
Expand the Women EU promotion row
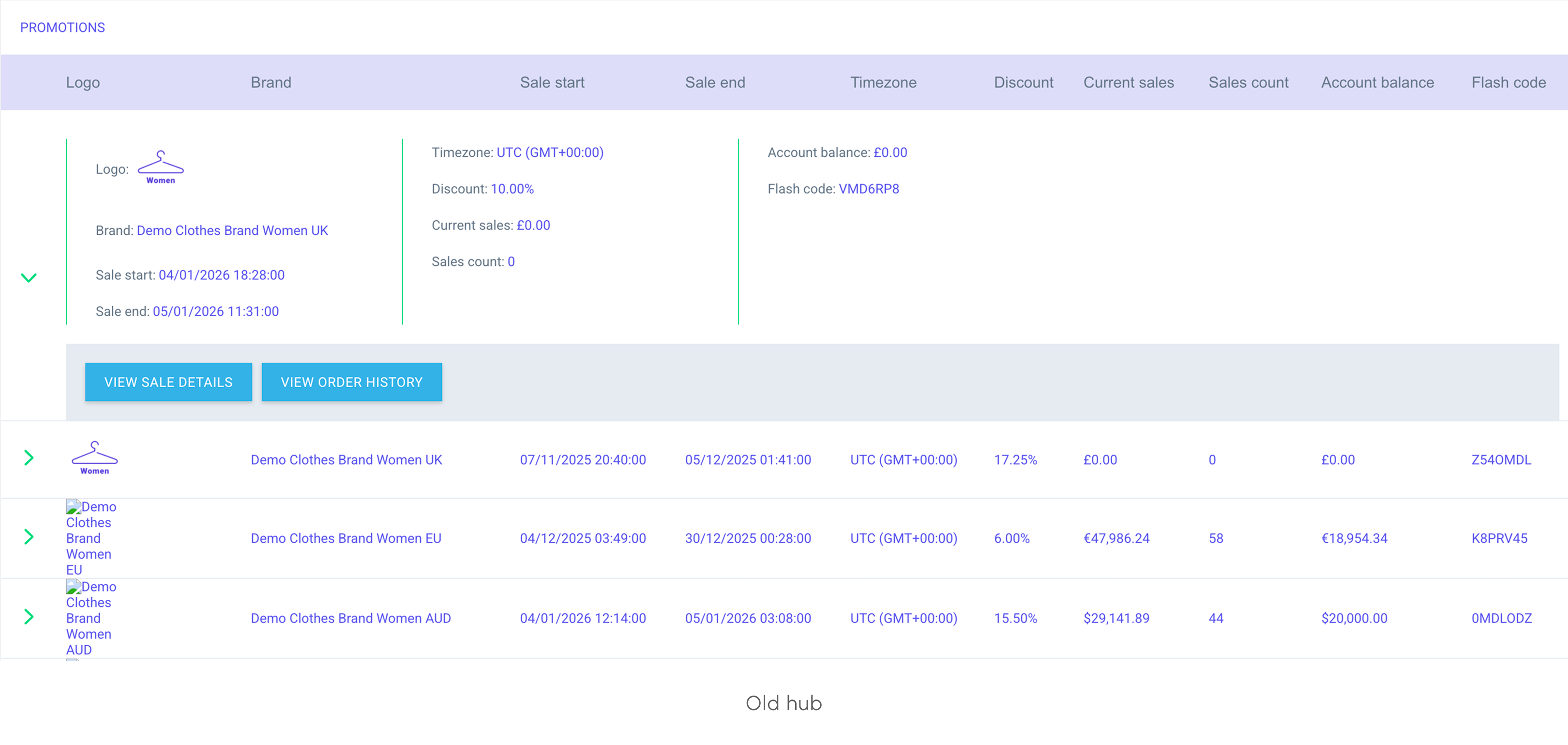coord(29,537)
